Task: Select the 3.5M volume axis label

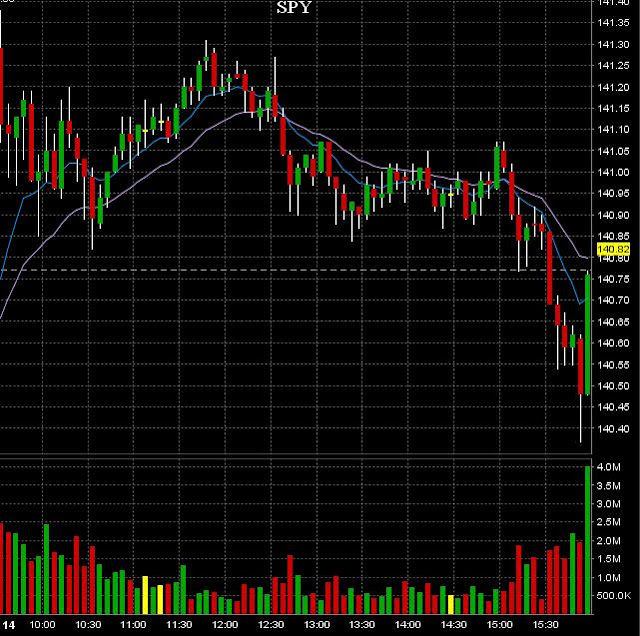Action: click(x=609, y=486)
